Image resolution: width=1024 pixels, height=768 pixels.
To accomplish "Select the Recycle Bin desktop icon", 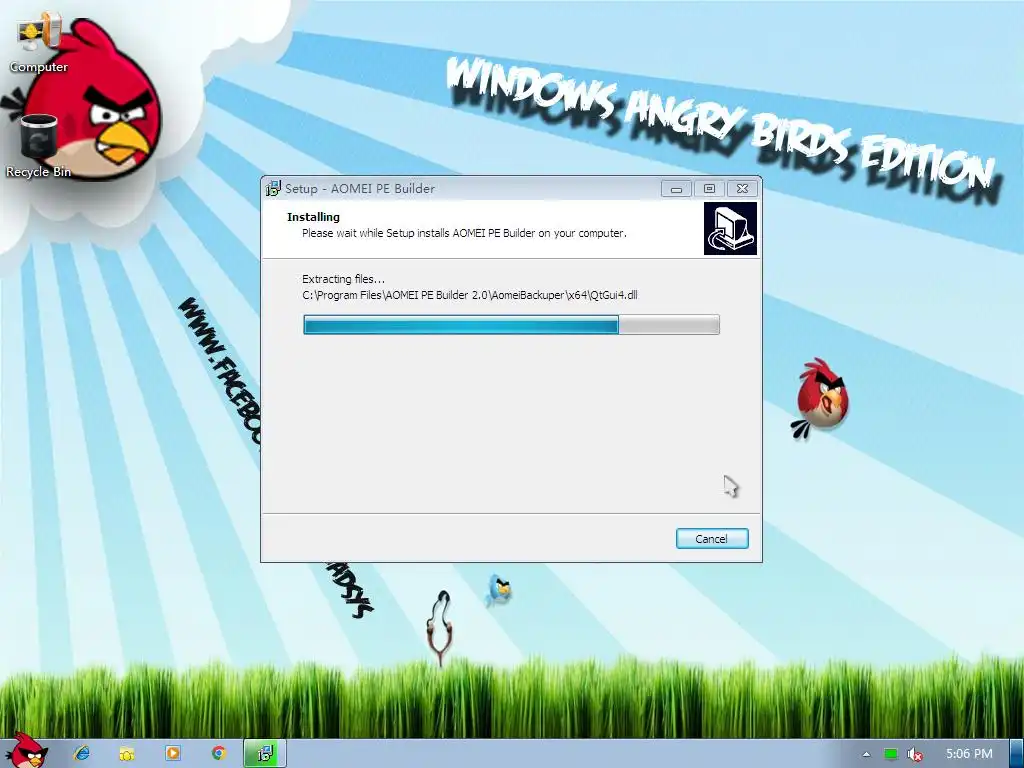I will click(39, 146).
